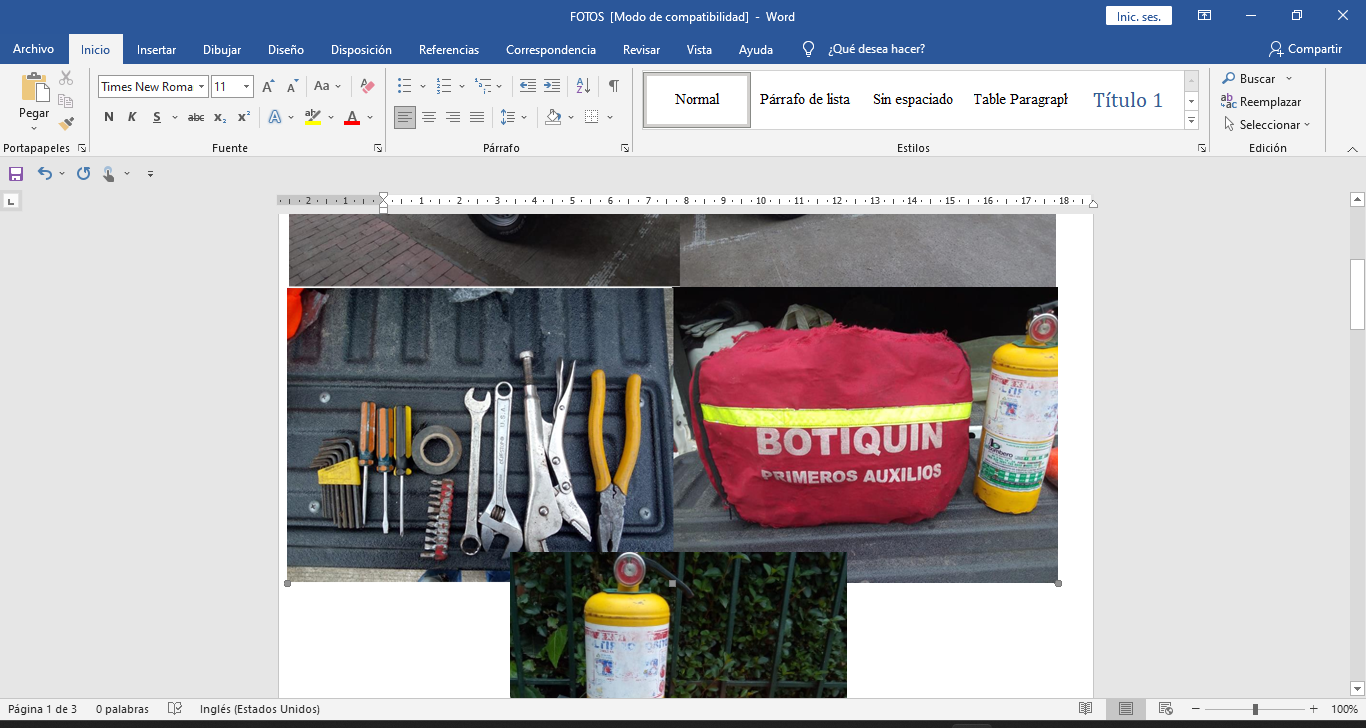Click the Save icon in quick access toolbar
This screenshot has height=728, width=1366.
point(16,174)
